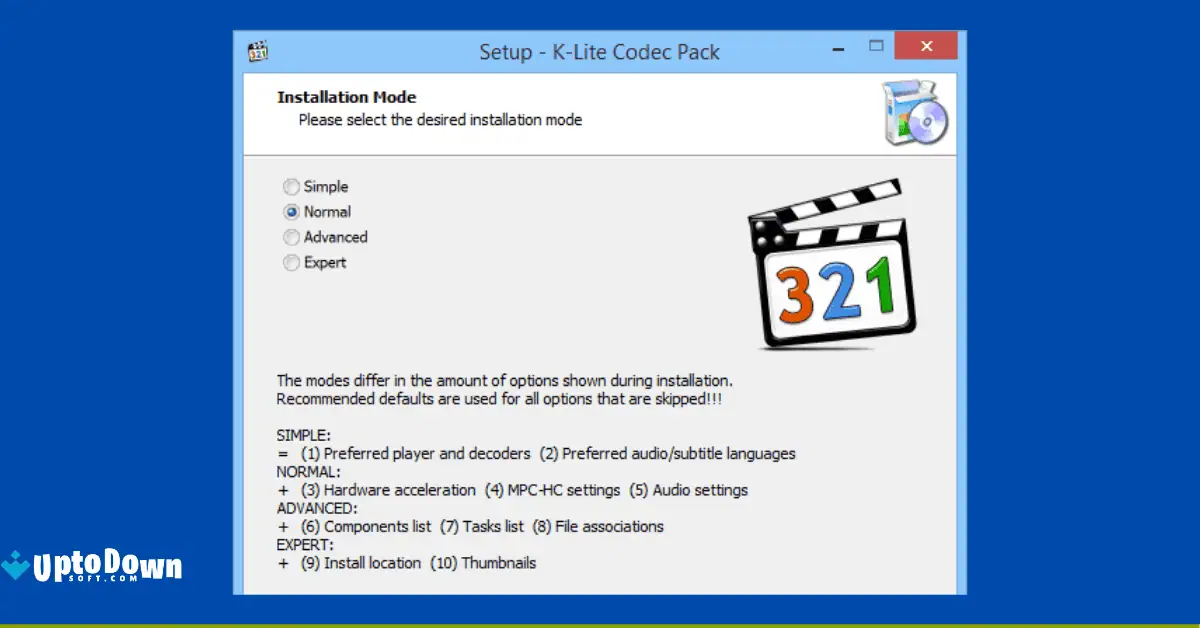Click the NORMAL modes description text
Viewport: 1200px width, 628px height.
tap(511, 490)
